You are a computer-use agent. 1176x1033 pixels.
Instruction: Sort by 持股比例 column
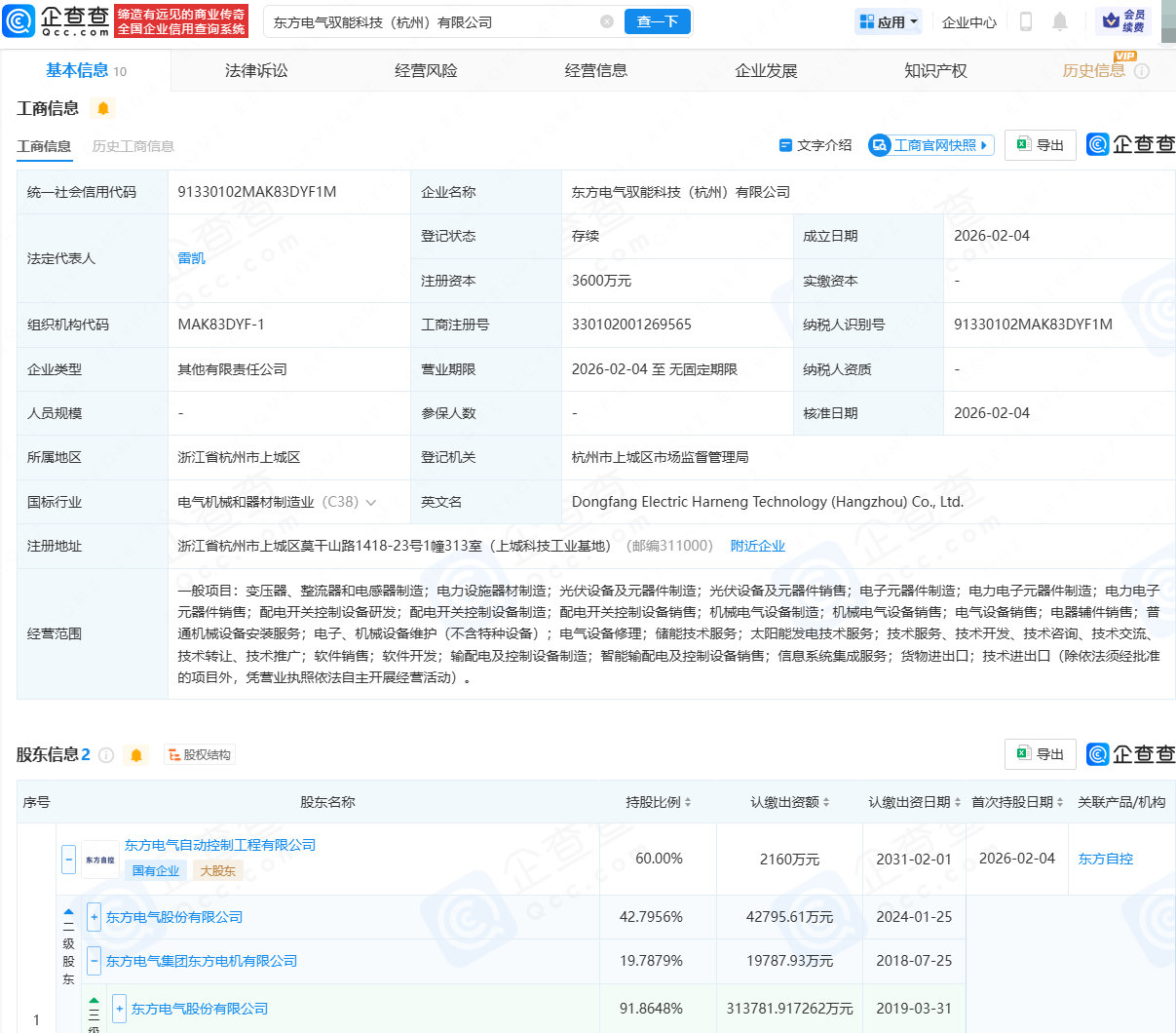click(659, 802)
